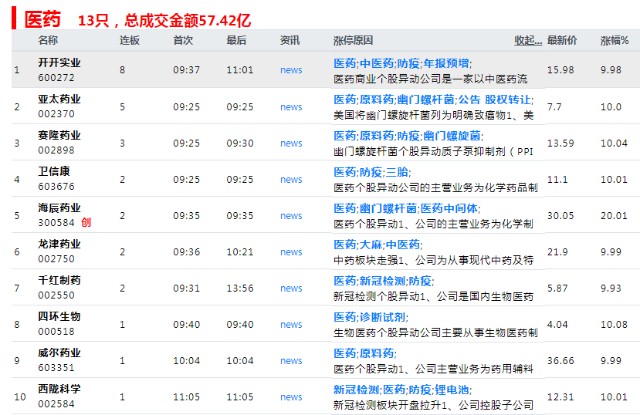Click latest price 15.98
The width and height of the screenshot is (640, 415).
pyautogui.click(x=560, y=70)
